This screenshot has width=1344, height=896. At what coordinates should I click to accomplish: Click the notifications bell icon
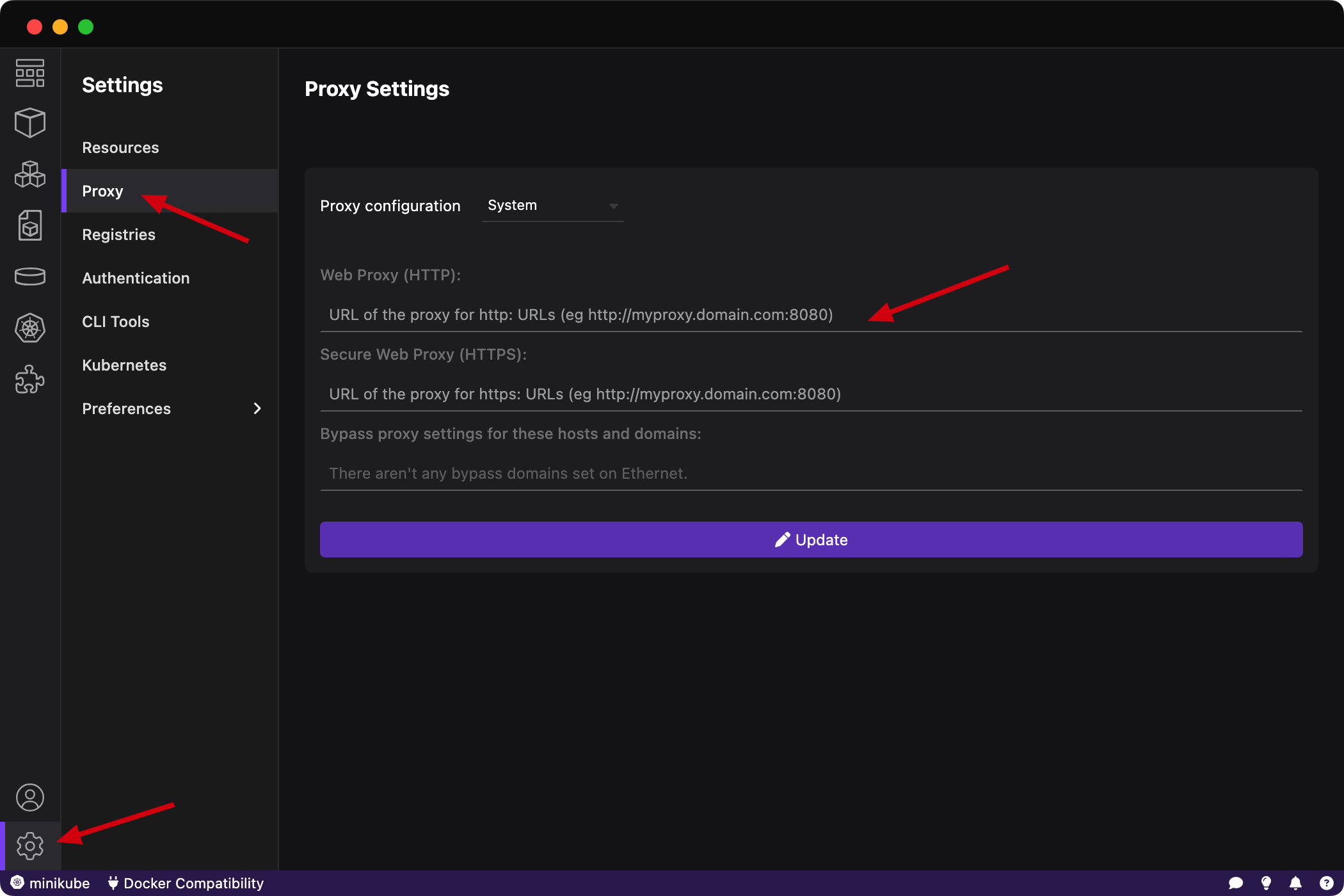(x=1295, y=883)
